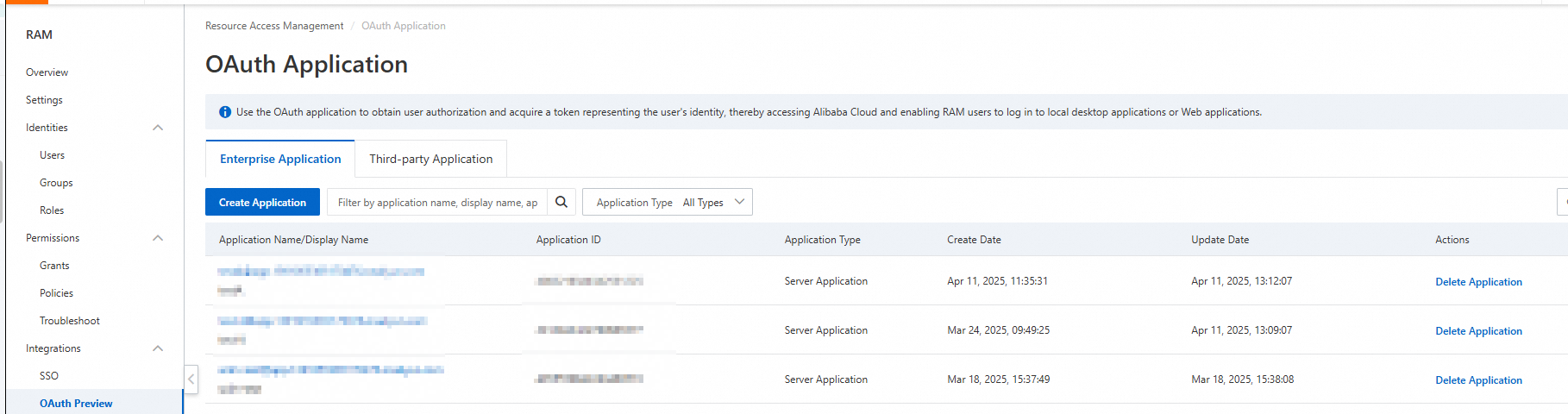1568x414 pixels.
Task: Click the blue info icon in banner
Action: (225, 112)
